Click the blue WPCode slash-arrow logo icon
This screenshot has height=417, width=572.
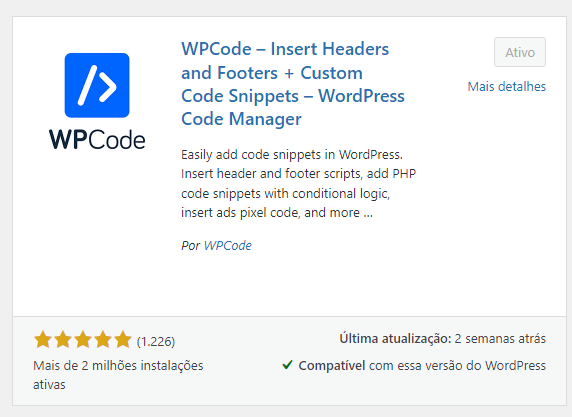(x=97, y=85)
